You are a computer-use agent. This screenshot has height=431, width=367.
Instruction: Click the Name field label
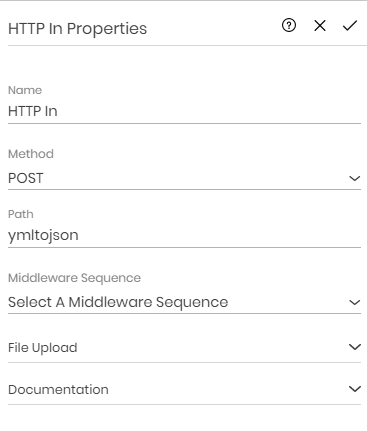point(25,90)
